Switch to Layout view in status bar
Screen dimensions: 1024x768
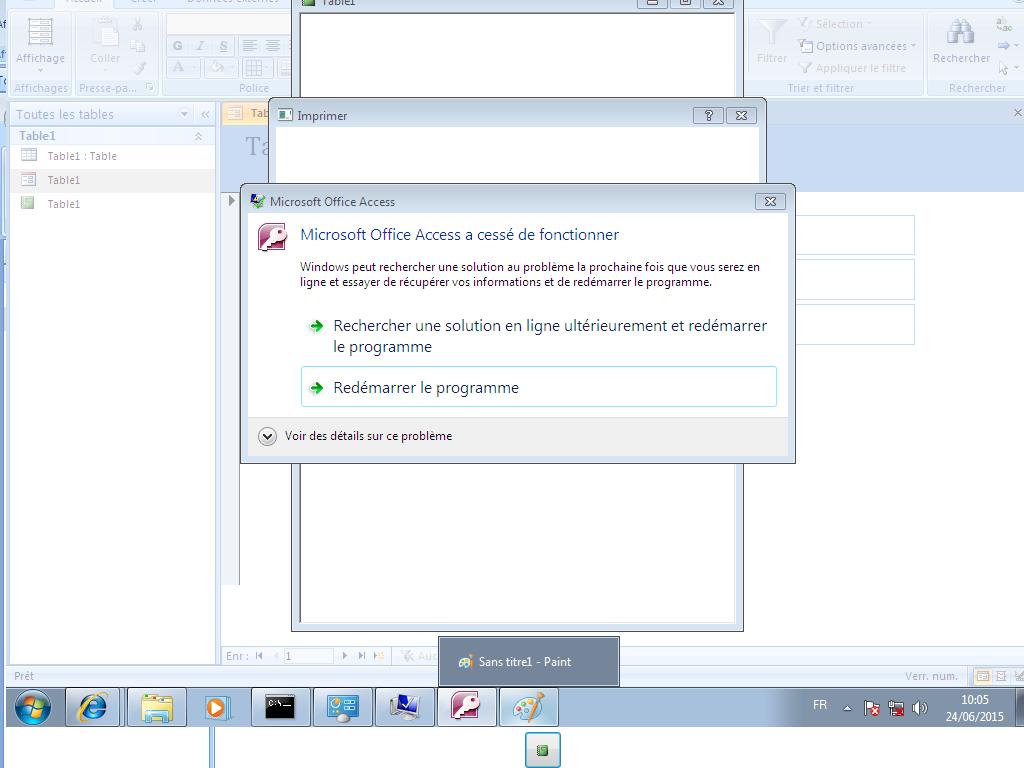(x=1000, y=677)
